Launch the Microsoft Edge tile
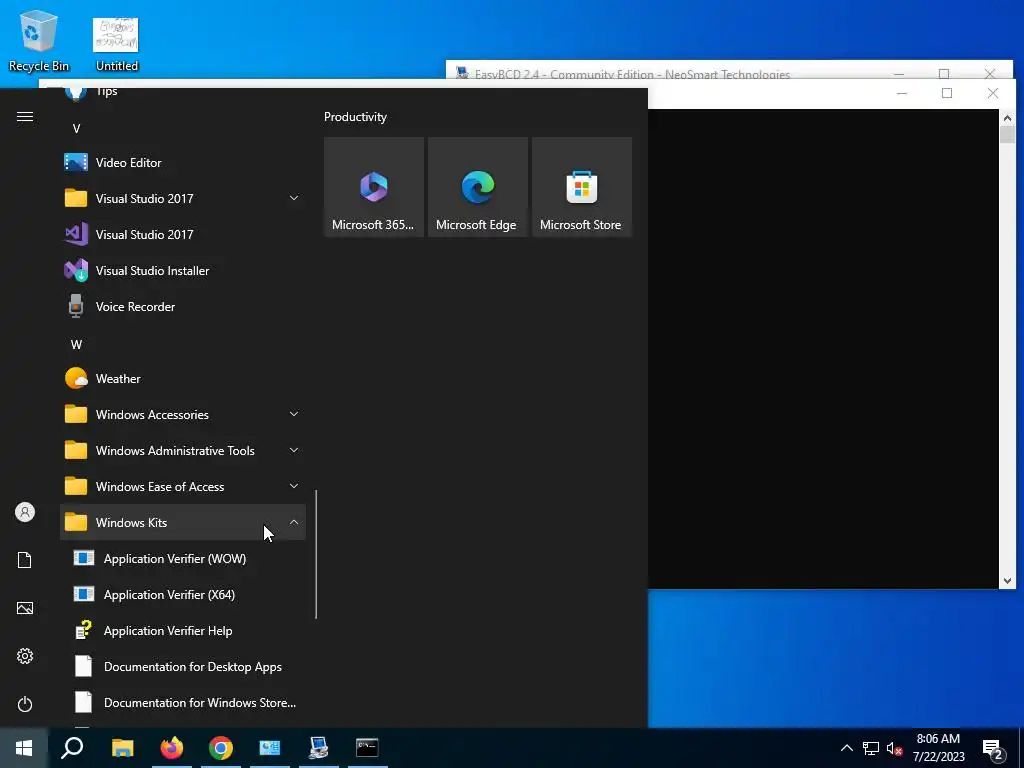Viewport: 1024px width, 768px height. (477, 187)
